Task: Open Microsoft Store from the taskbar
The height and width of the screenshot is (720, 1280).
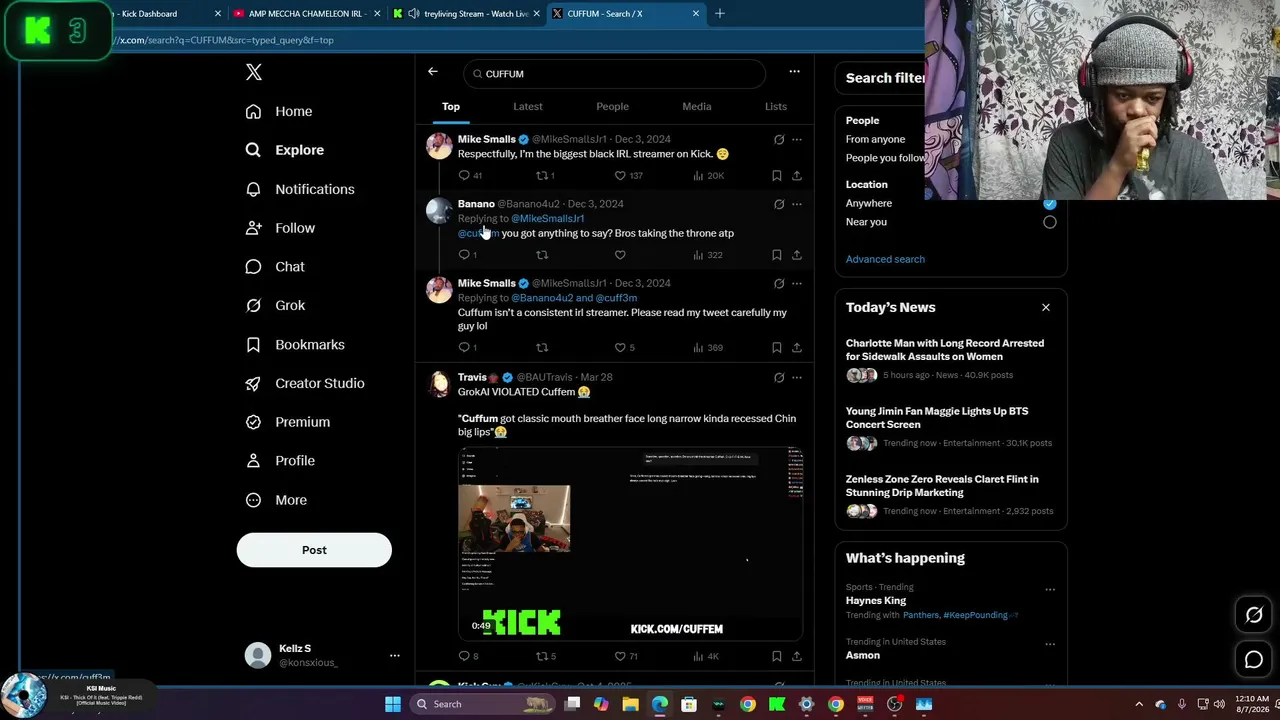Action: pyautogui.click(x=689, y=704)
